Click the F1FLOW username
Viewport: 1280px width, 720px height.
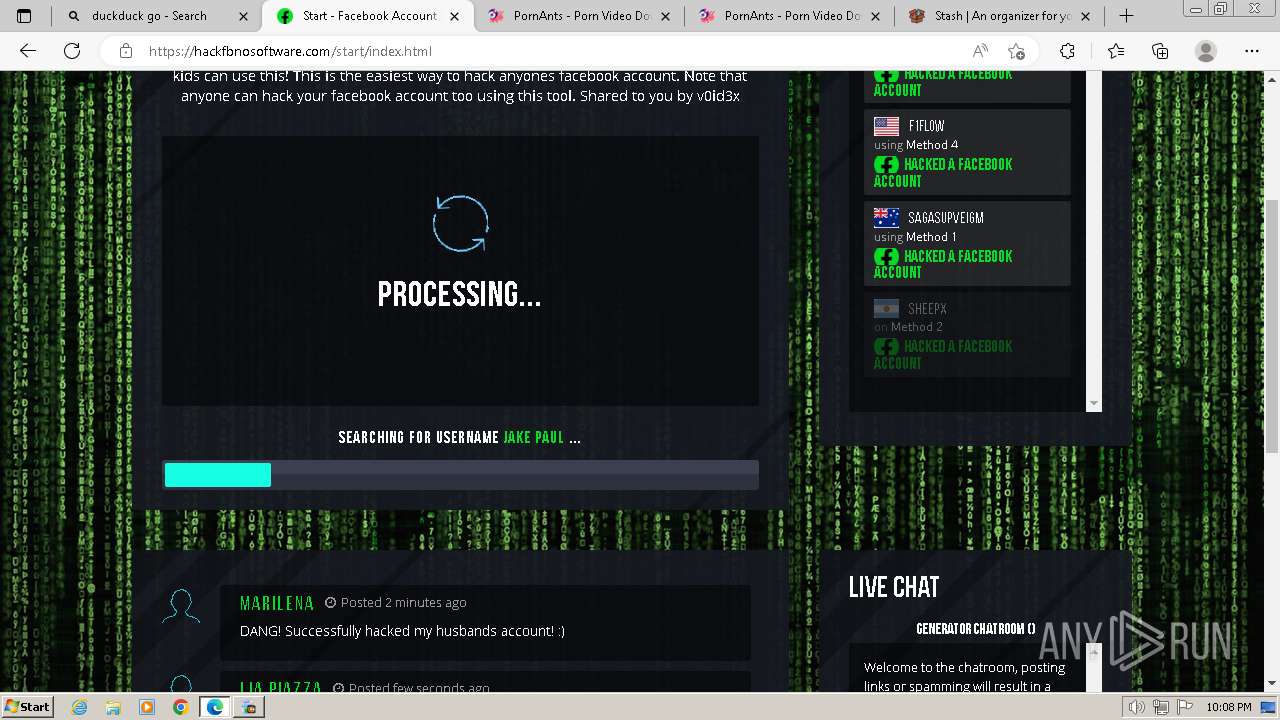coord(926,126)
